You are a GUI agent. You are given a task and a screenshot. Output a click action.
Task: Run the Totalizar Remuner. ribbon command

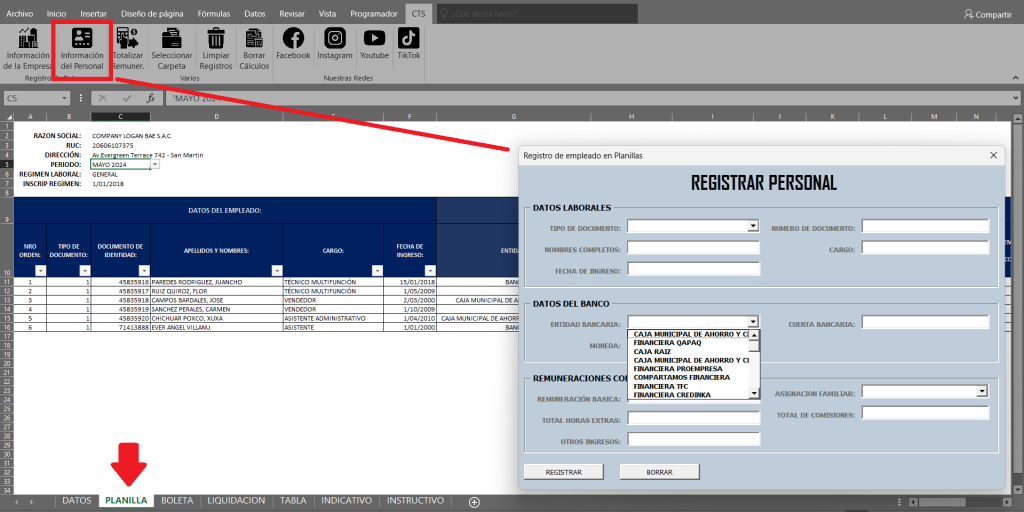point(128,48)
